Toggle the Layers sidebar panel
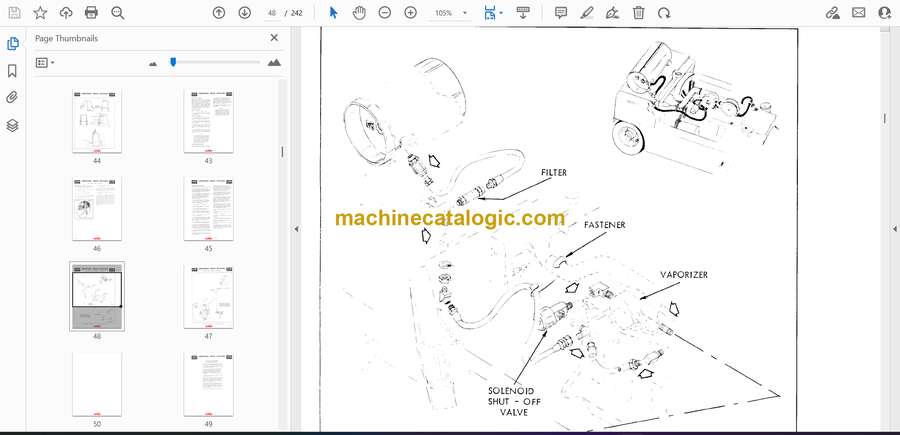This screenshot has height=435, width=900. point(12,125)
